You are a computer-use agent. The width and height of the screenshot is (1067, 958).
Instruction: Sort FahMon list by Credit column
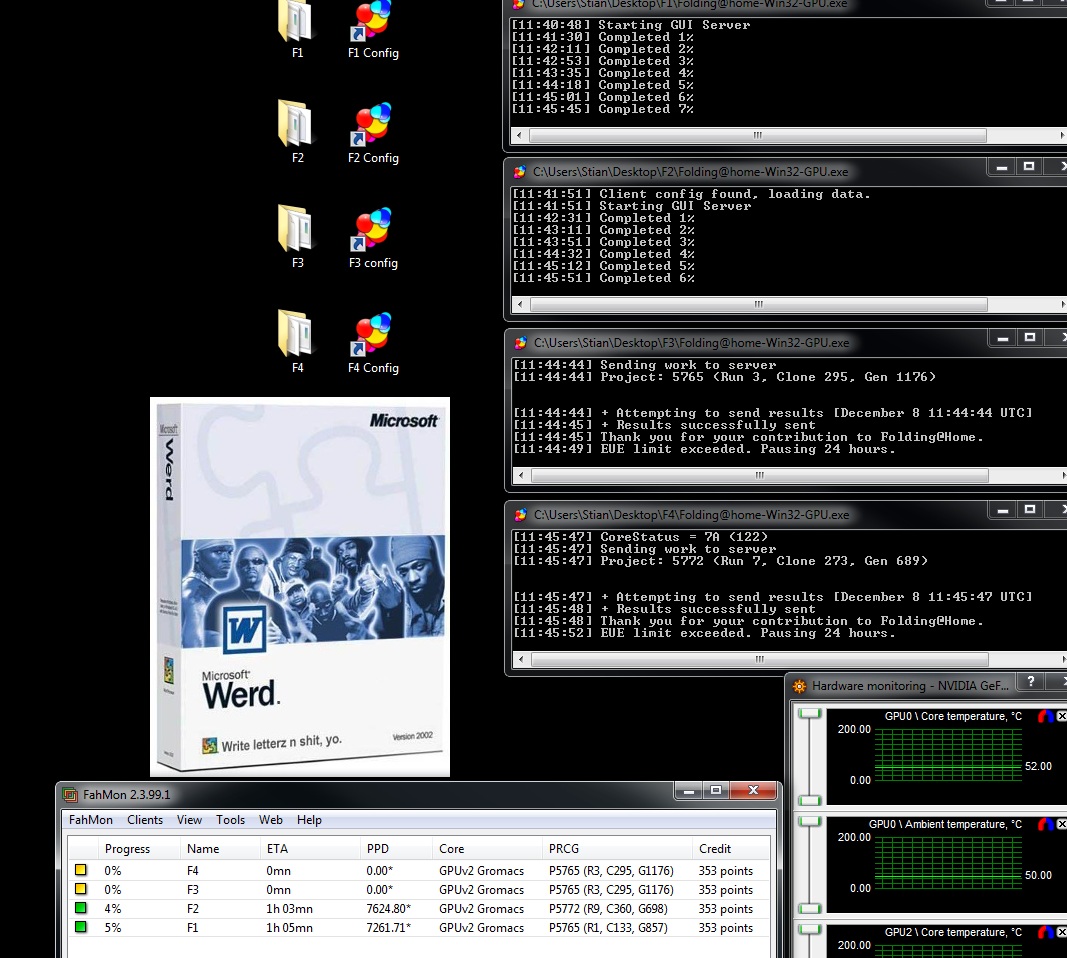730,848
